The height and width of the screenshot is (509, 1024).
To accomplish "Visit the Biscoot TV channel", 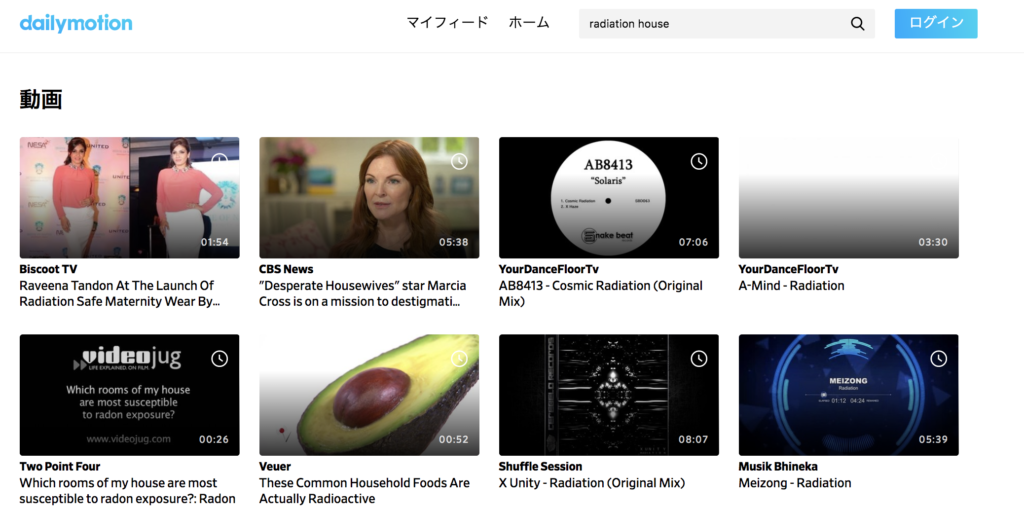I will [x=48, y=269].
